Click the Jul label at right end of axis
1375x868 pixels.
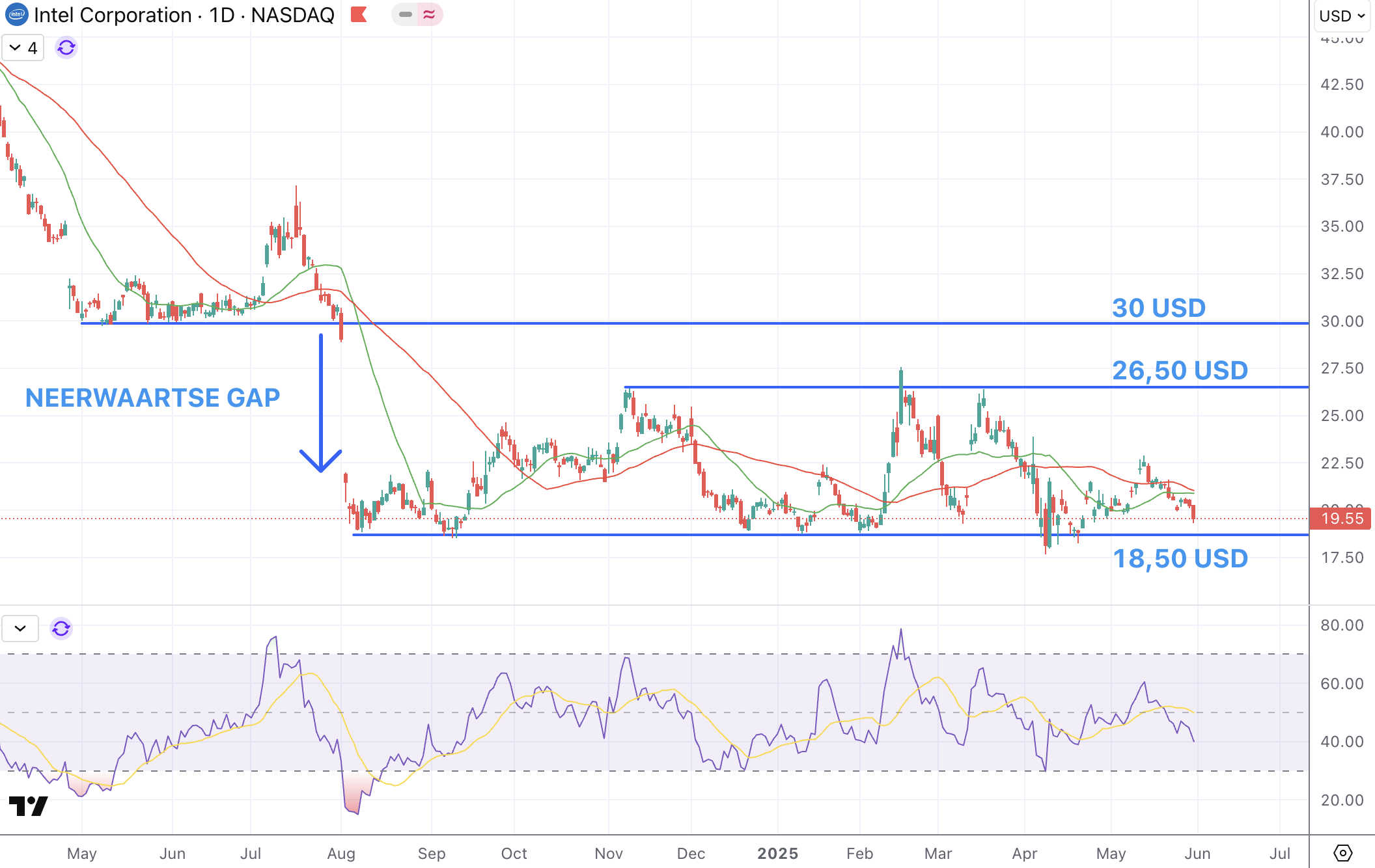coord(1280,853)
